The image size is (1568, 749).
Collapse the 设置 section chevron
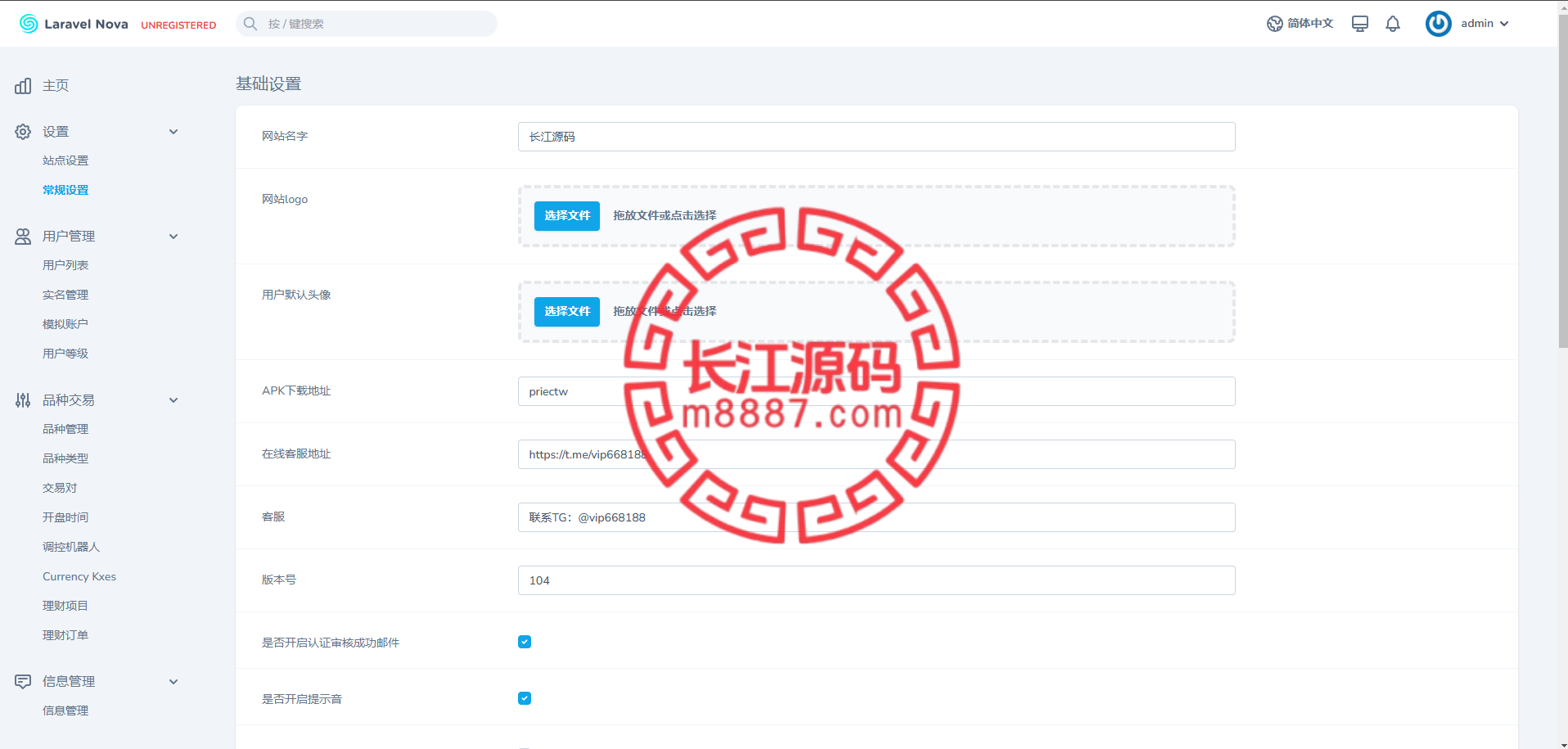click(x=173, y=132)
